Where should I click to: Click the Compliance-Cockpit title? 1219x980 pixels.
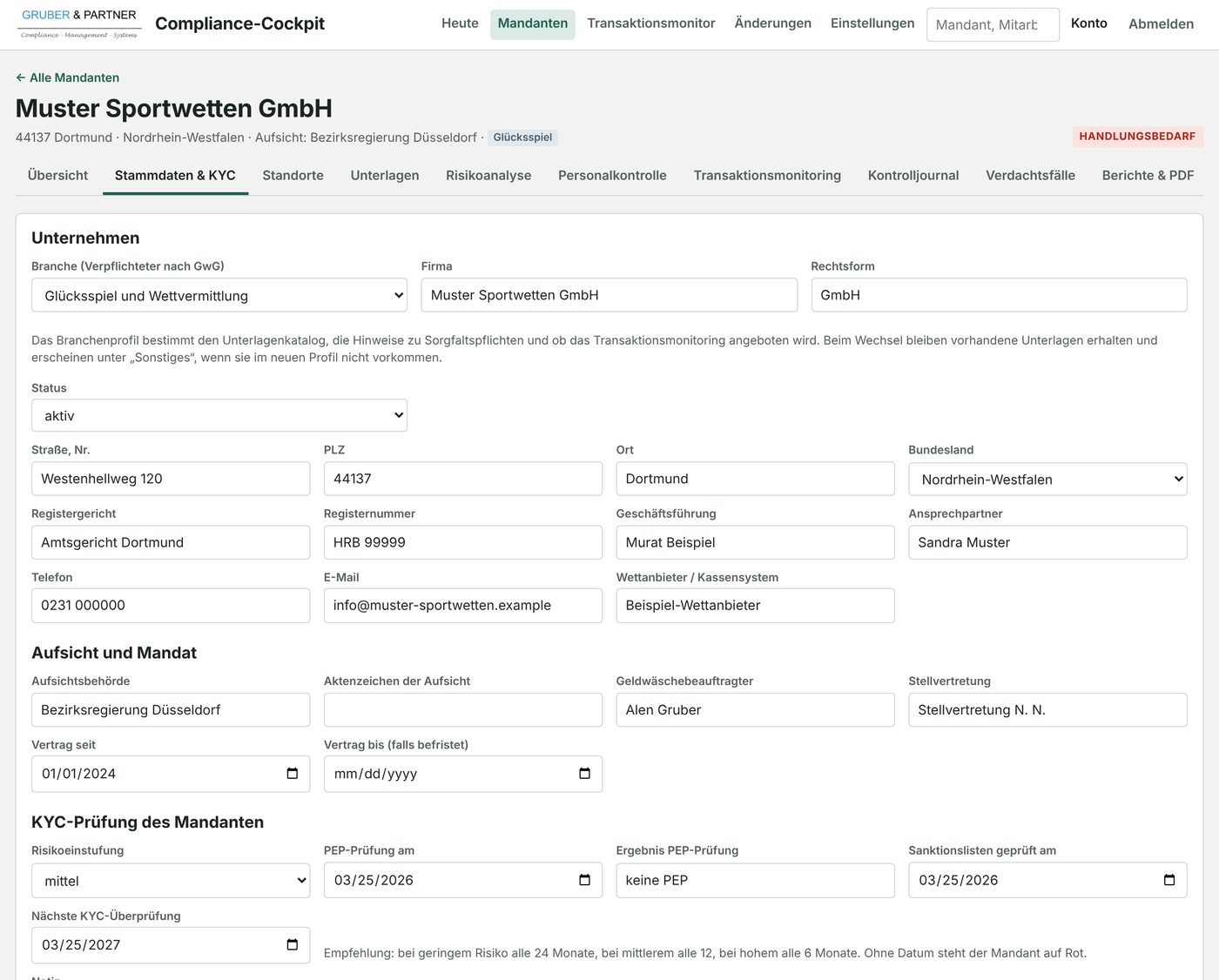coord(239,23)
